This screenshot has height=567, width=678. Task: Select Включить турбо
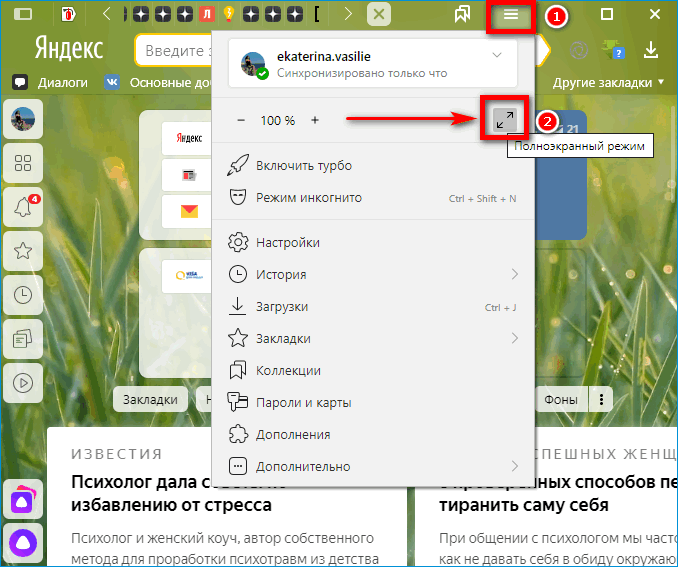click(373, 166)
